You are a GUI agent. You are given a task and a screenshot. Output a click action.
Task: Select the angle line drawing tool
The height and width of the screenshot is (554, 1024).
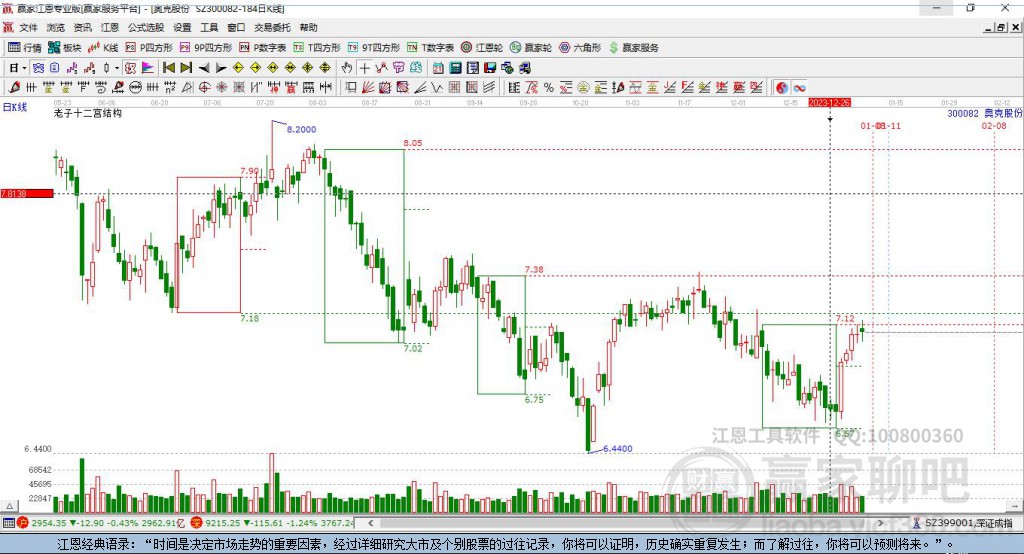click(x=420, y=88)
